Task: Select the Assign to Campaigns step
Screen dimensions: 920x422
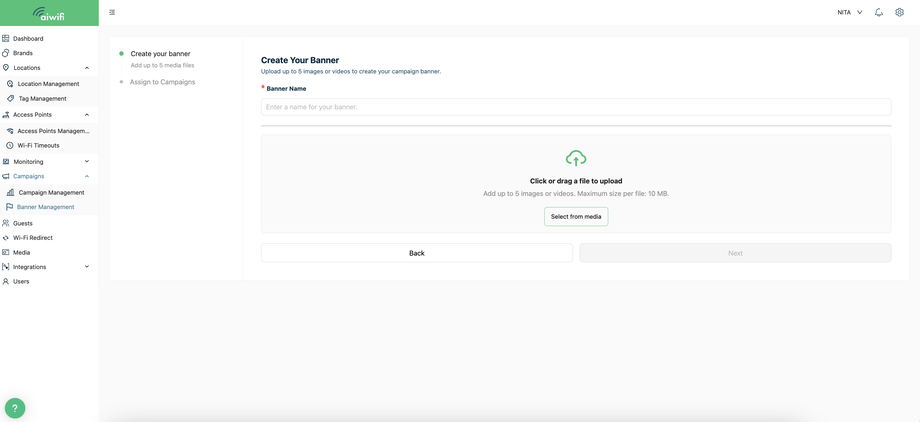Action: coord(162,82)
